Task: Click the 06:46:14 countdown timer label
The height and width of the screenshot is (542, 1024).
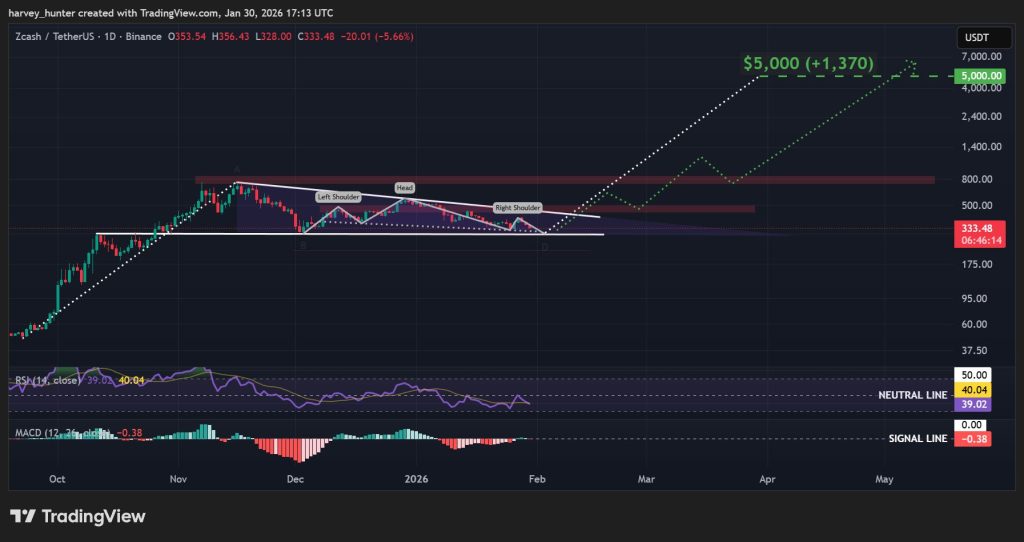Action: pos(979,240)
